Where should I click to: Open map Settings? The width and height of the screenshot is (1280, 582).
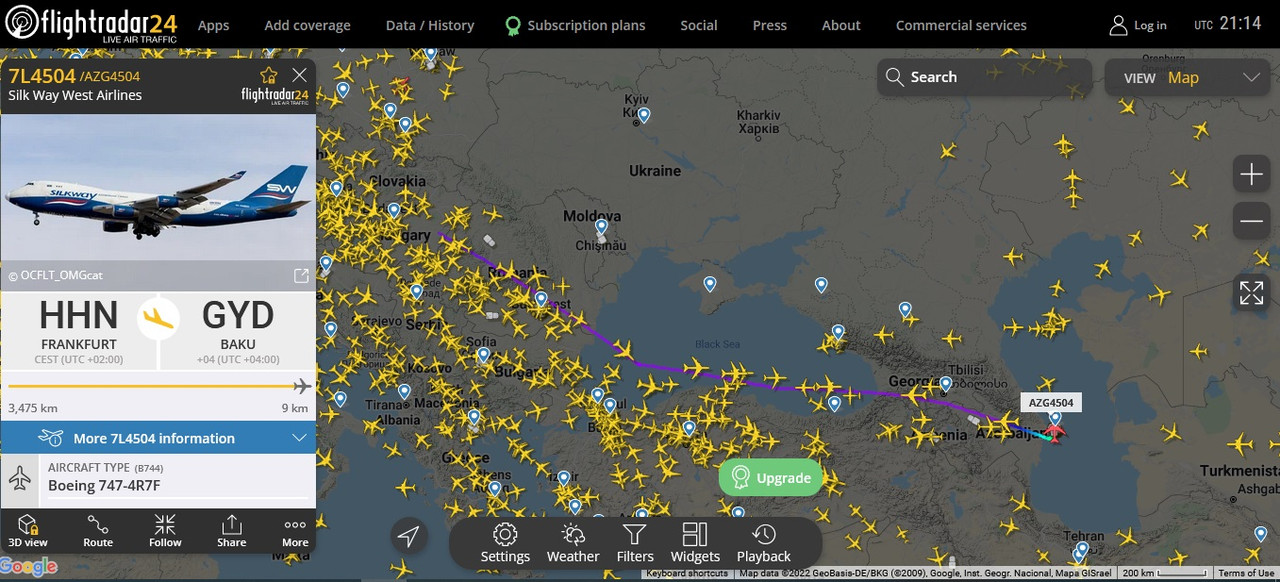pyautogui.click(x=505, y=544)
